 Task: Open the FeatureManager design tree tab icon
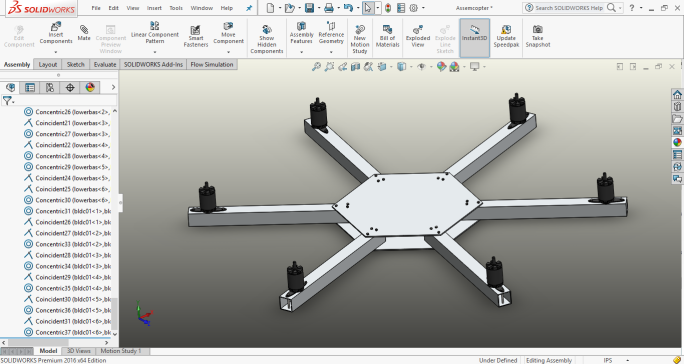click(10, 87)
